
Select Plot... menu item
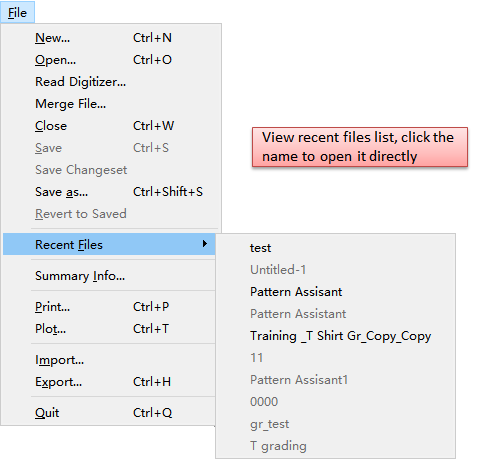pos(109,329)
